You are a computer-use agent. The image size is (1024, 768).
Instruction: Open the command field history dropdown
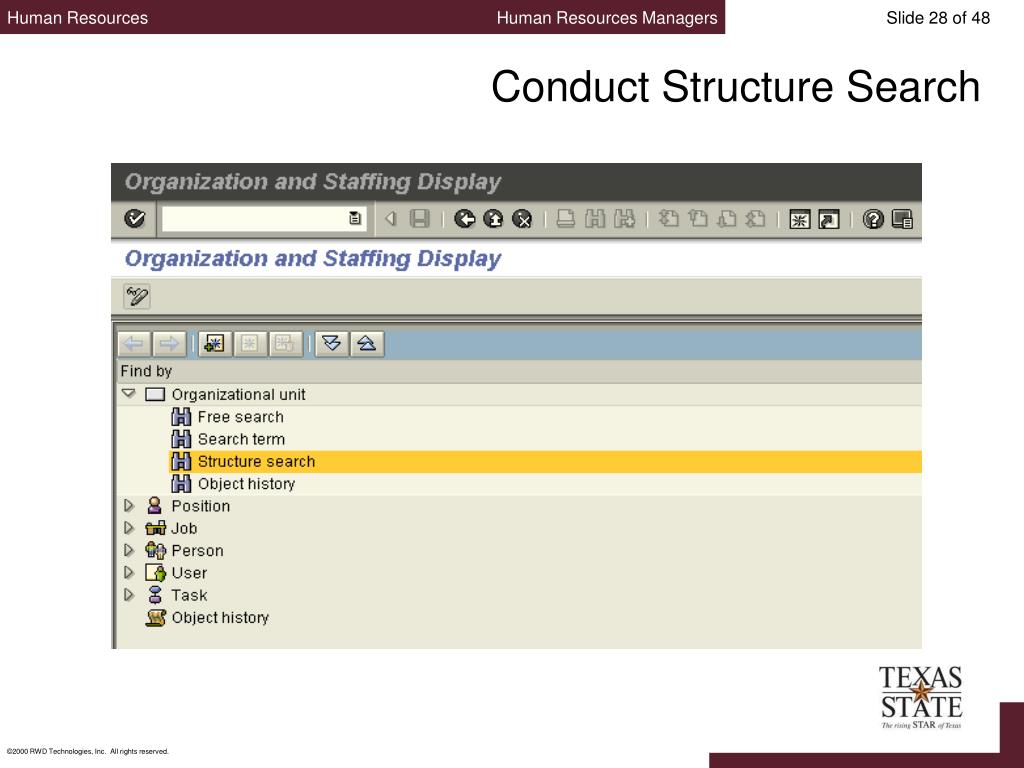tap(355, 219)
